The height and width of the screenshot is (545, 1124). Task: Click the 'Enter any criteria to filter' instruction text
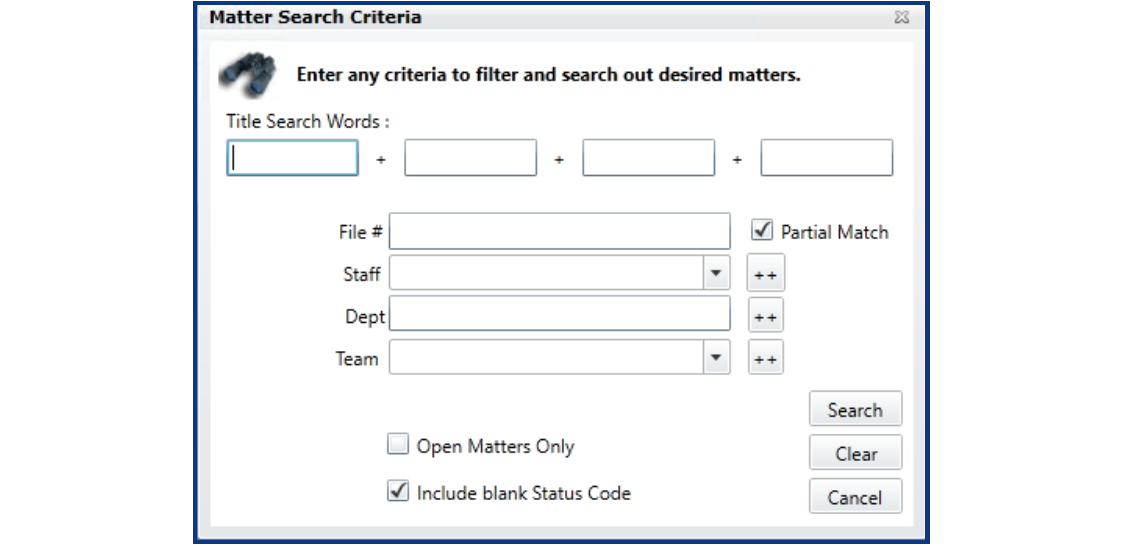tap(548, 75)
